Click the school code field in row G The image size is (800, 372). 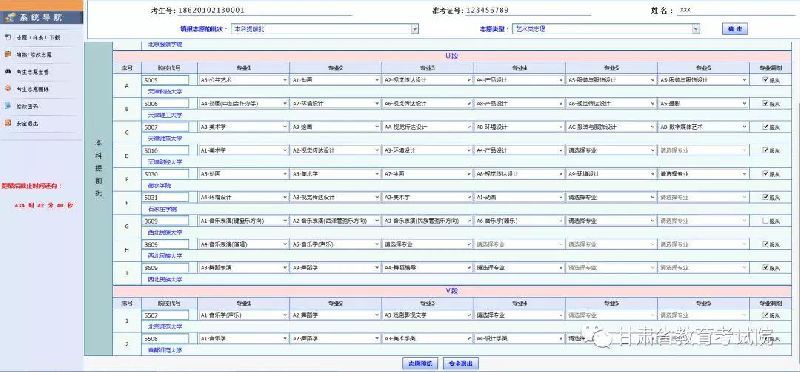point(165,221)
